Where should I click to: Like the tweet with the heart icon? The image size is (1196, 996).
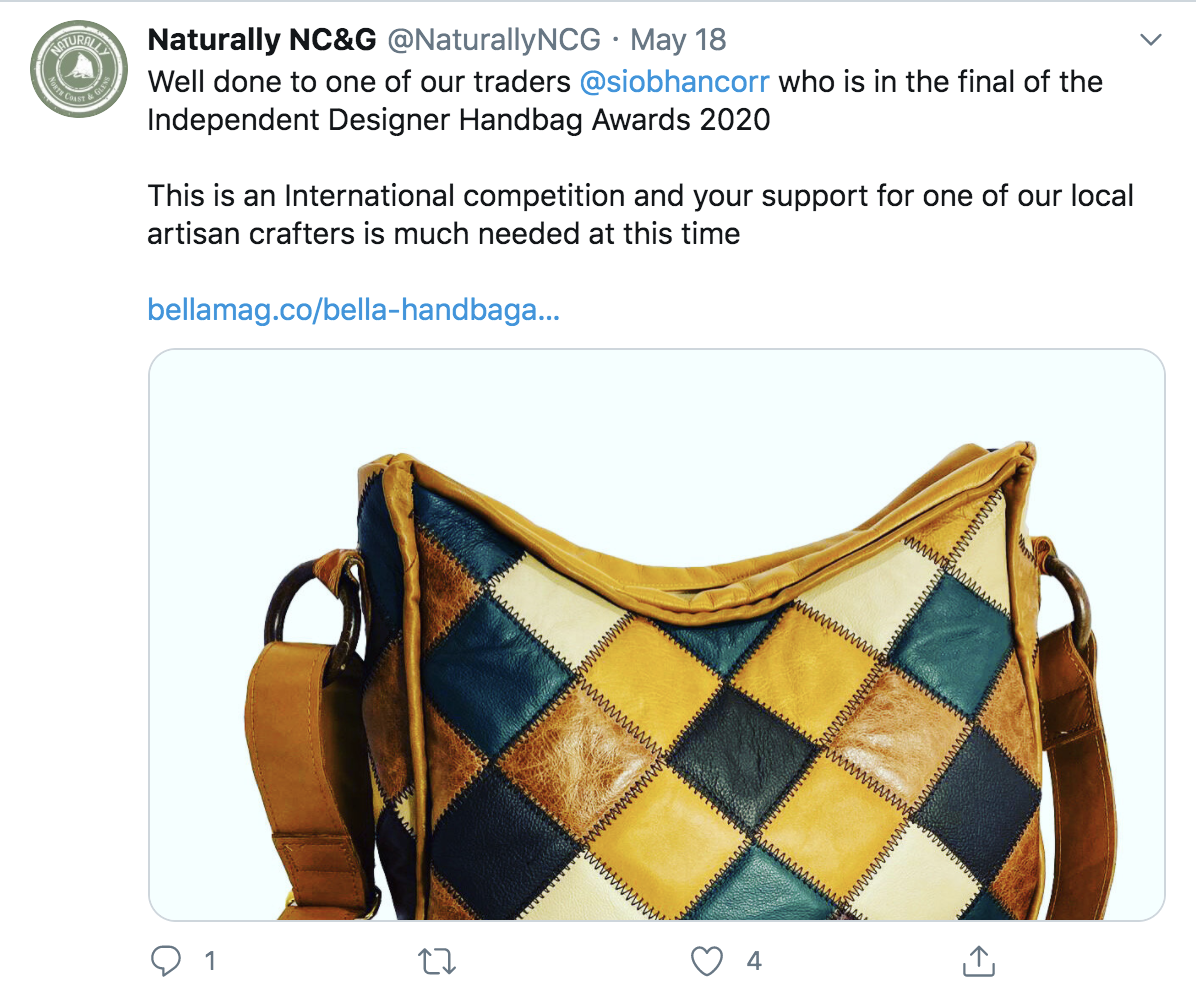coord(707,961)
